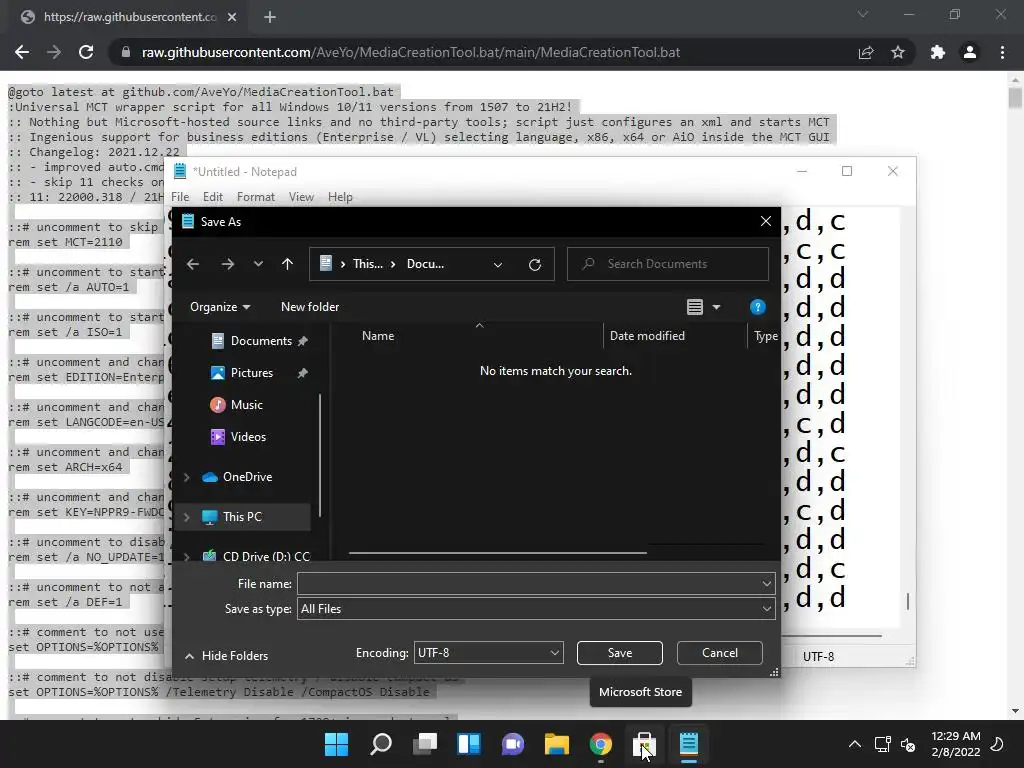Change the view layout icon
Image resolution: width=1024 pixels, height=768 pixels.
click(695, 307)
